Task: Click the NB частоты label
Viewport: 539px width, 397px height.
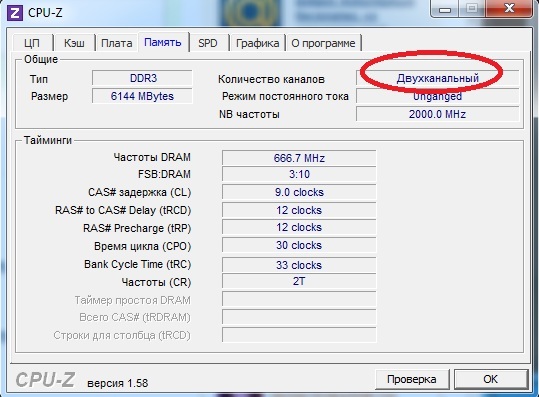Action: click(249, 114)
